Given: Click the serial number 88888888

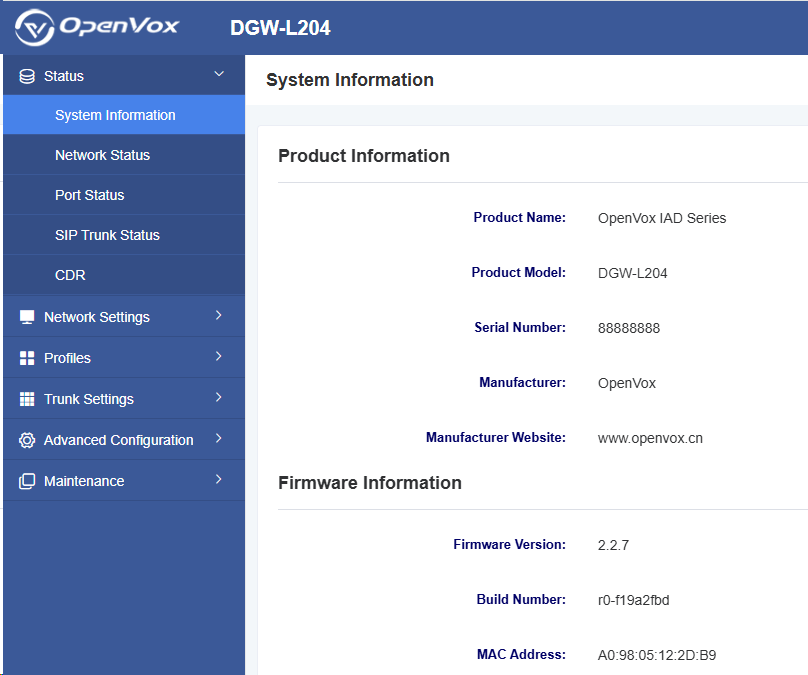Looking at the screenshot, I should pyautogui.click(x=629, y=328).
